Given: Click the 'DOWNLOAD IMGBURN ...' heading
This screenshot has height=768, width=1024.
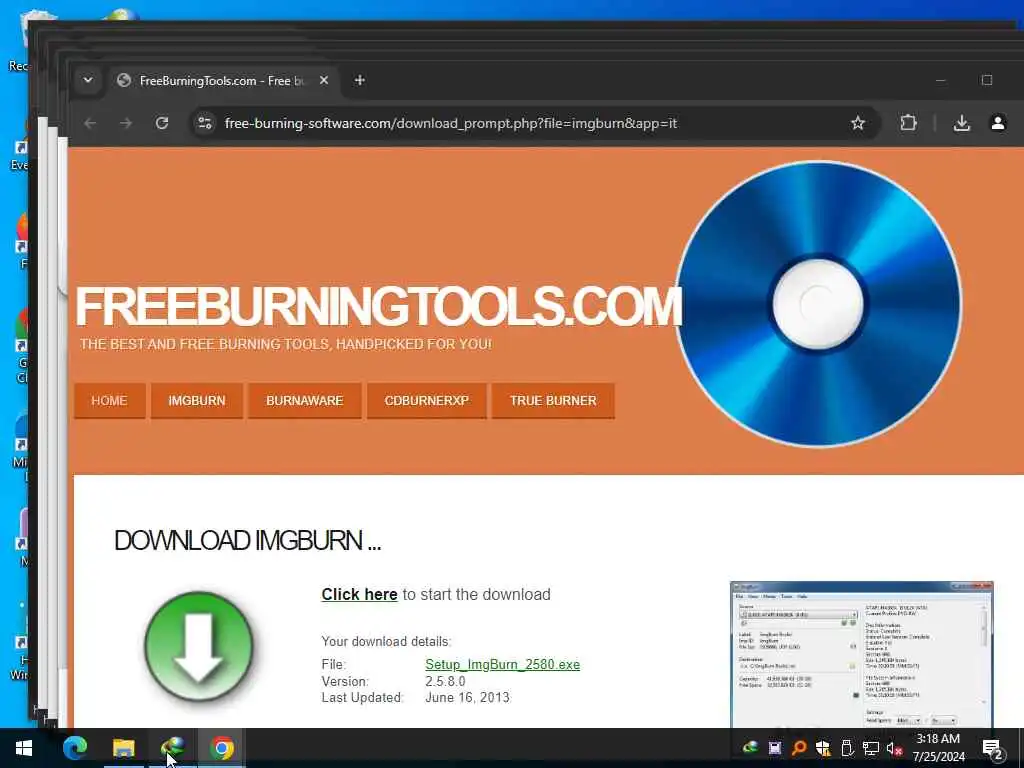Looking at the screenshot, I should click(x=248, y=541).
